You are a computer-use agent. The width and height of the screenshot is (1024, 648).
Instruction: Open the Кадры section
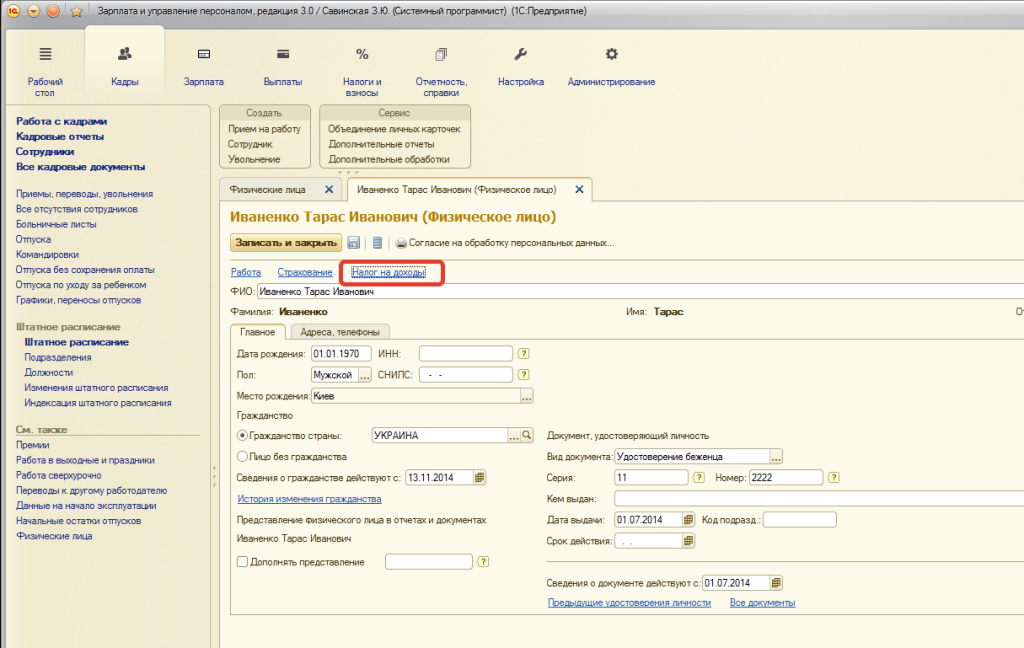point(124,66)
